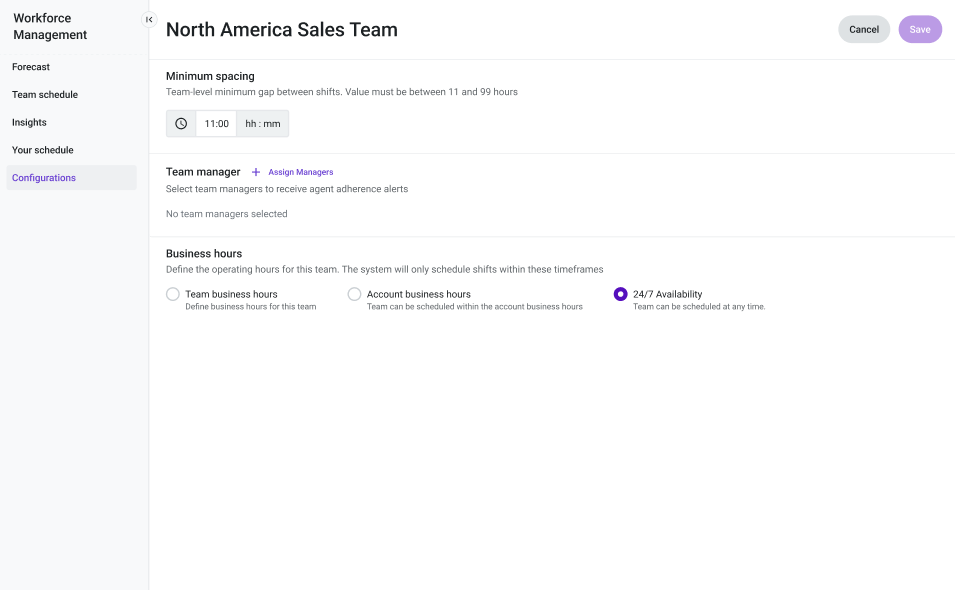
Task: Click "Define business hours for this team" text
Action: point(251,307)
